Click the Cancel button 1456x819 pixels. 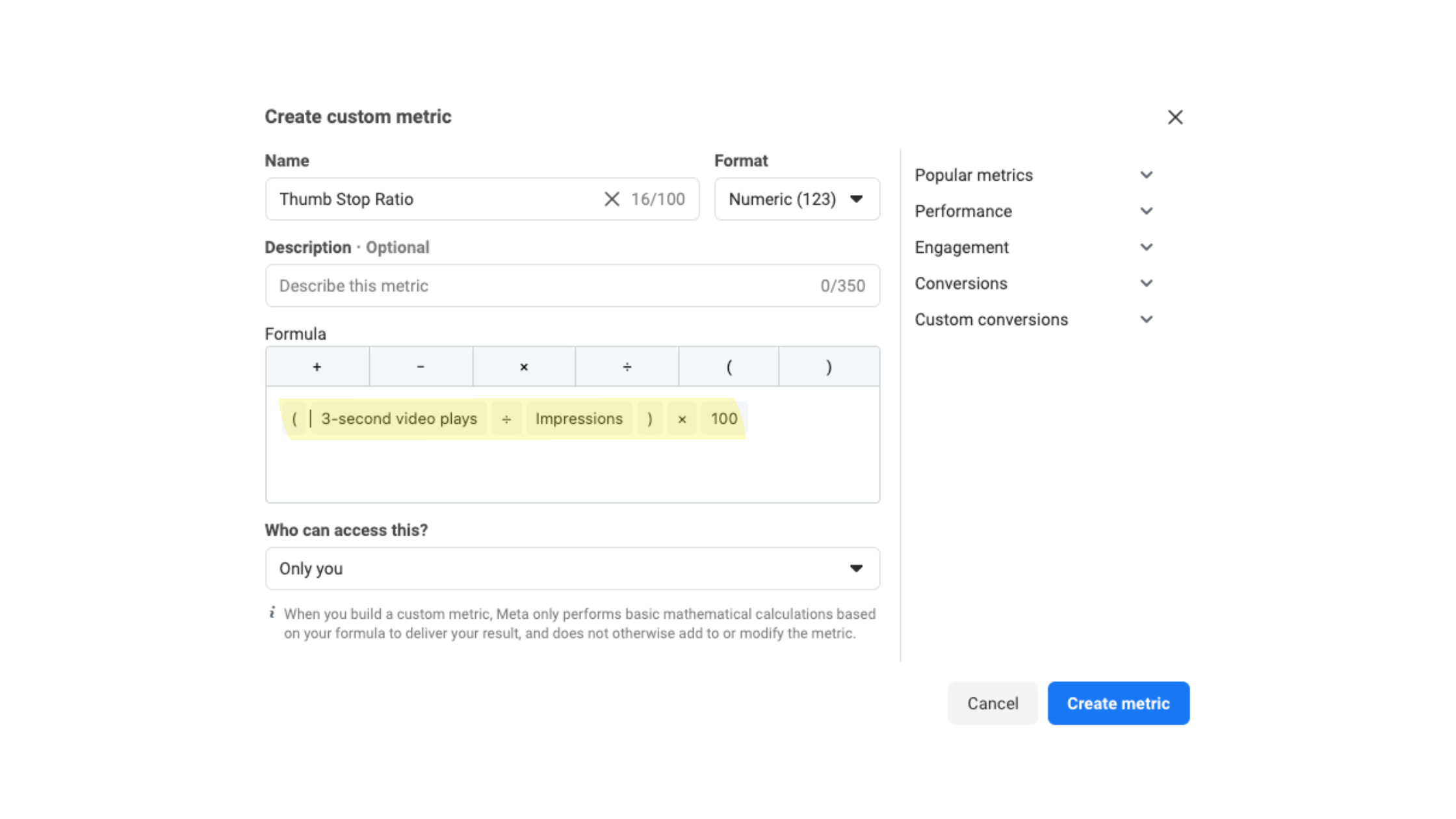[x=993, y=703]
